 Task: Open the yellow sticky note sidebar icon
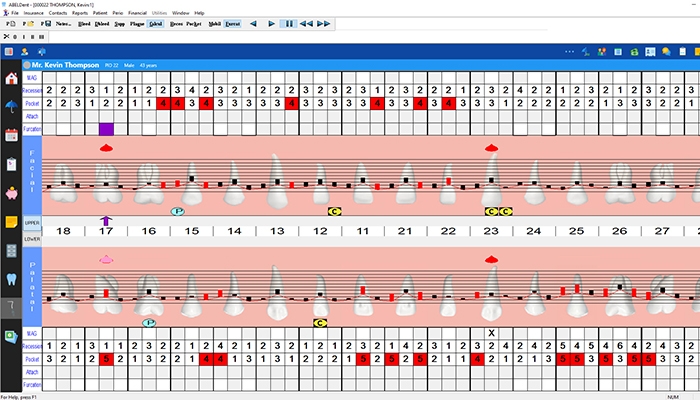point(11,222)
